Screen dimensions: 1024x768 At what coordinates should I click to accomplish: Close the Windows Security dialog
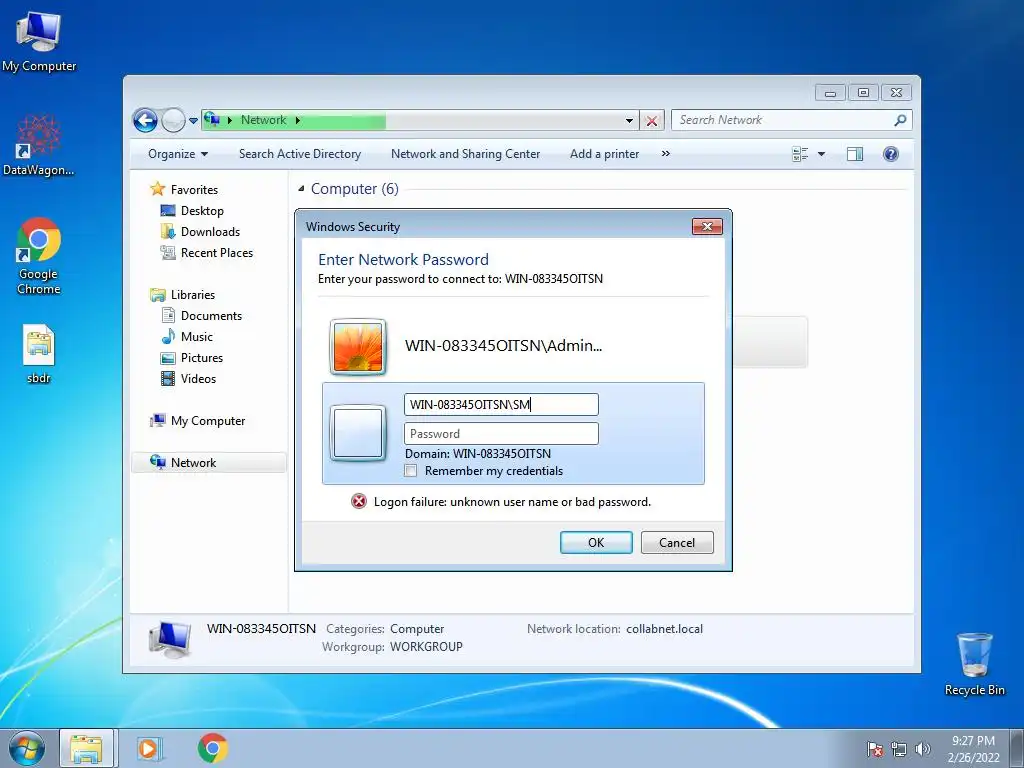pyautogui.click(x=707, y=227)
